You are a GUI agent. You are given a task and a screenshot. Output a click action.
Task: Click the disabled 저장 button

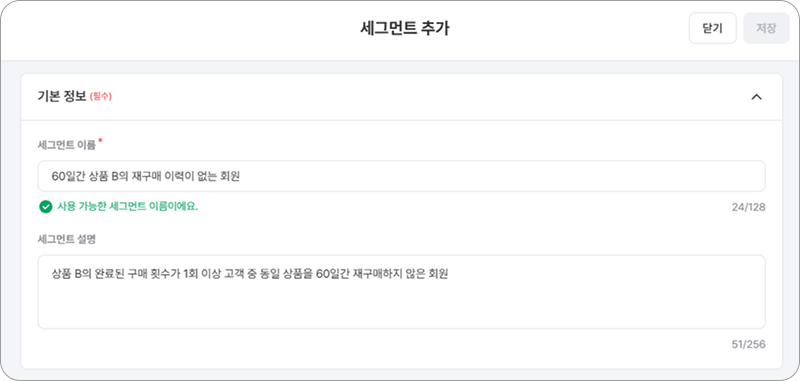pyautogui.click(x=766, y=28)
